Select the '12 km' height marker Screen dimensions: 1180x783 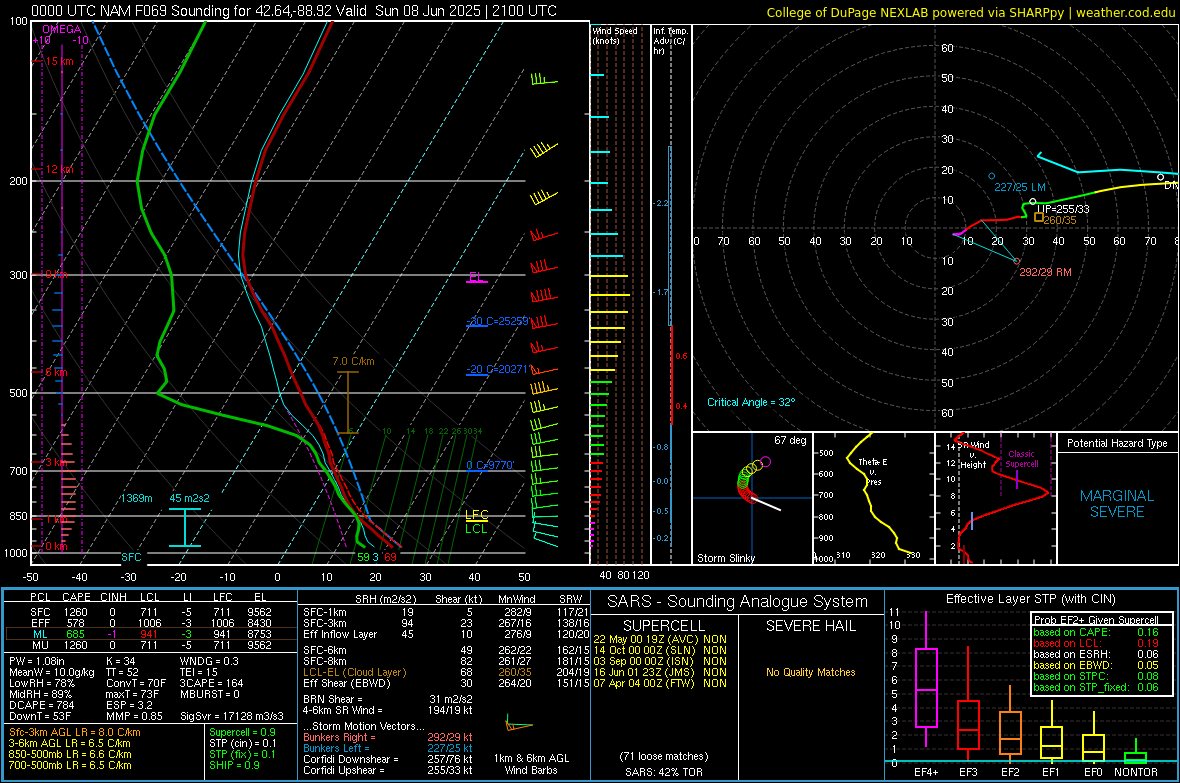59,169
